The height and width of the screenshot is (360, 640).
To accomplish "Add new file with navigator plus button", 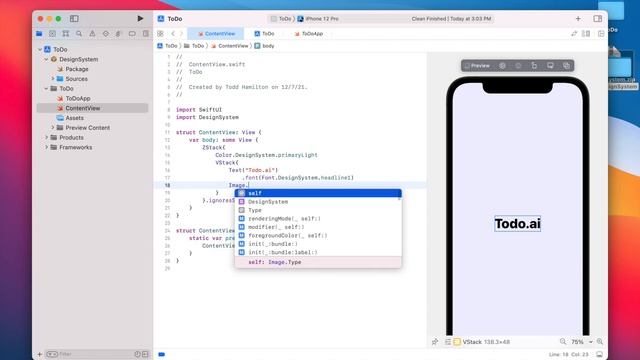I will click(40, 354).
